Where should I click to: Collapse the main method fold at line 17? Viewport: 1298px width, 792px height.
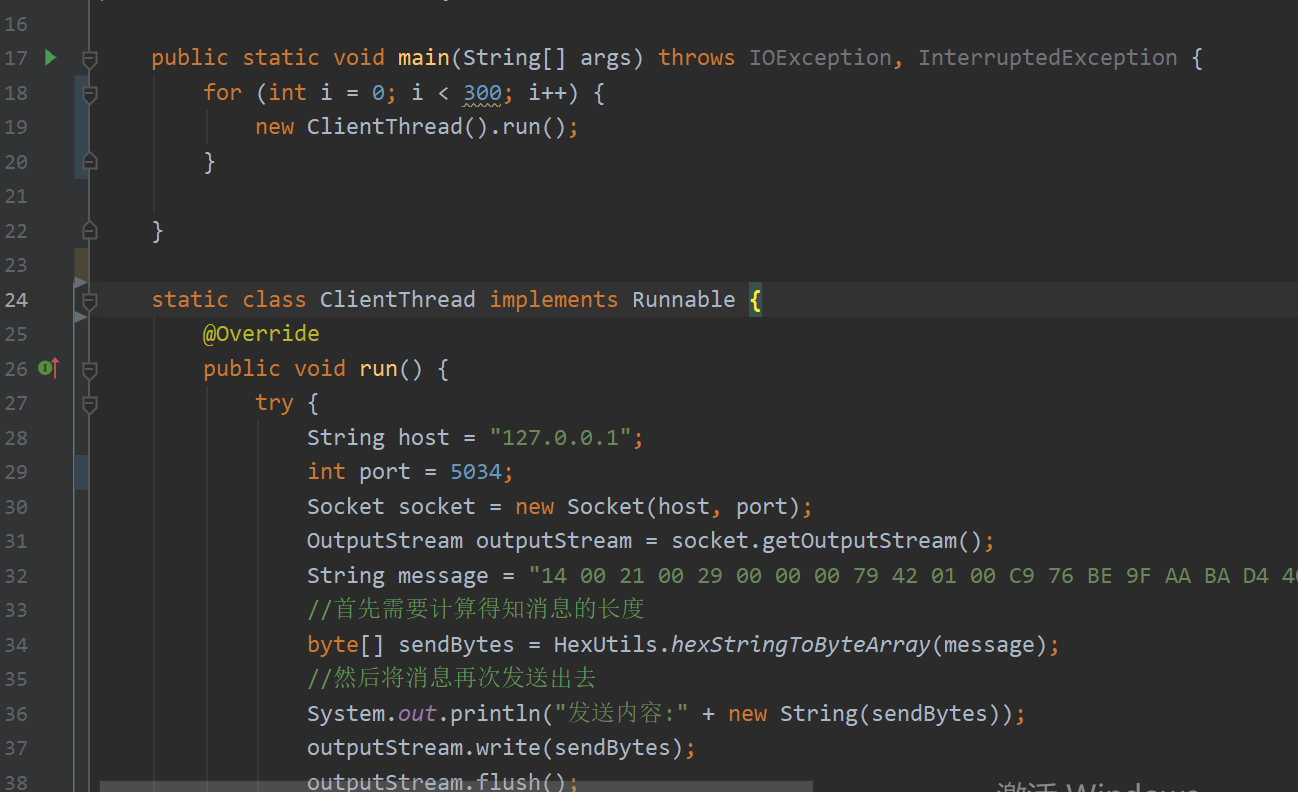[88, 58]
